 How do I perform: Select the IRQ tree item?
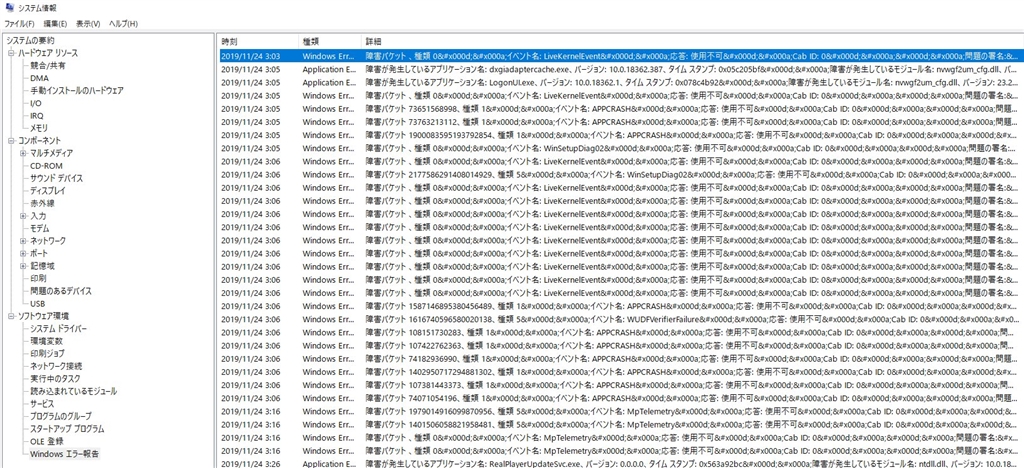37,116
